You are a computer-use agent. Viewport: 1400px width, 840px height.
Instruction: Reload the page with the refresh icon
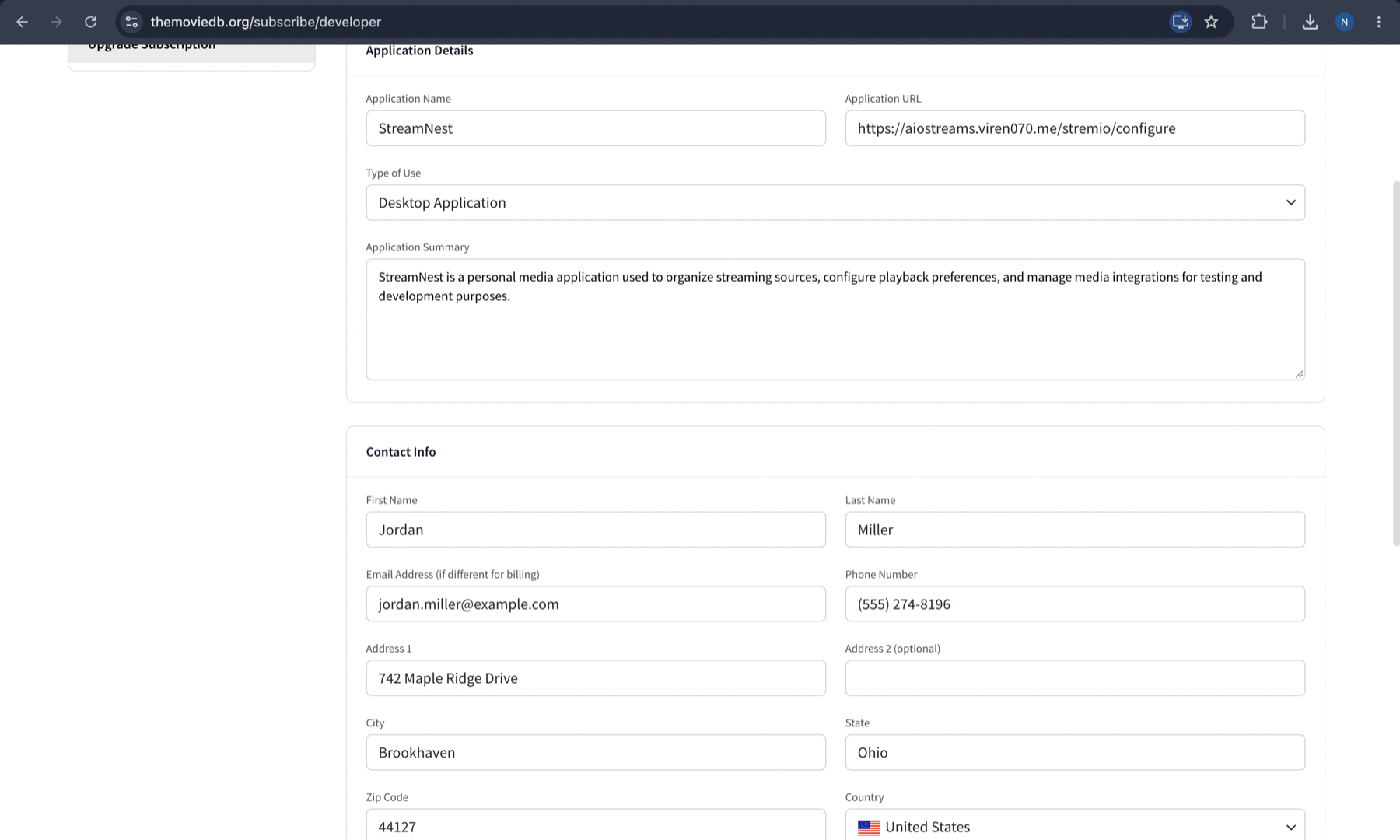(x=91, y=22)
